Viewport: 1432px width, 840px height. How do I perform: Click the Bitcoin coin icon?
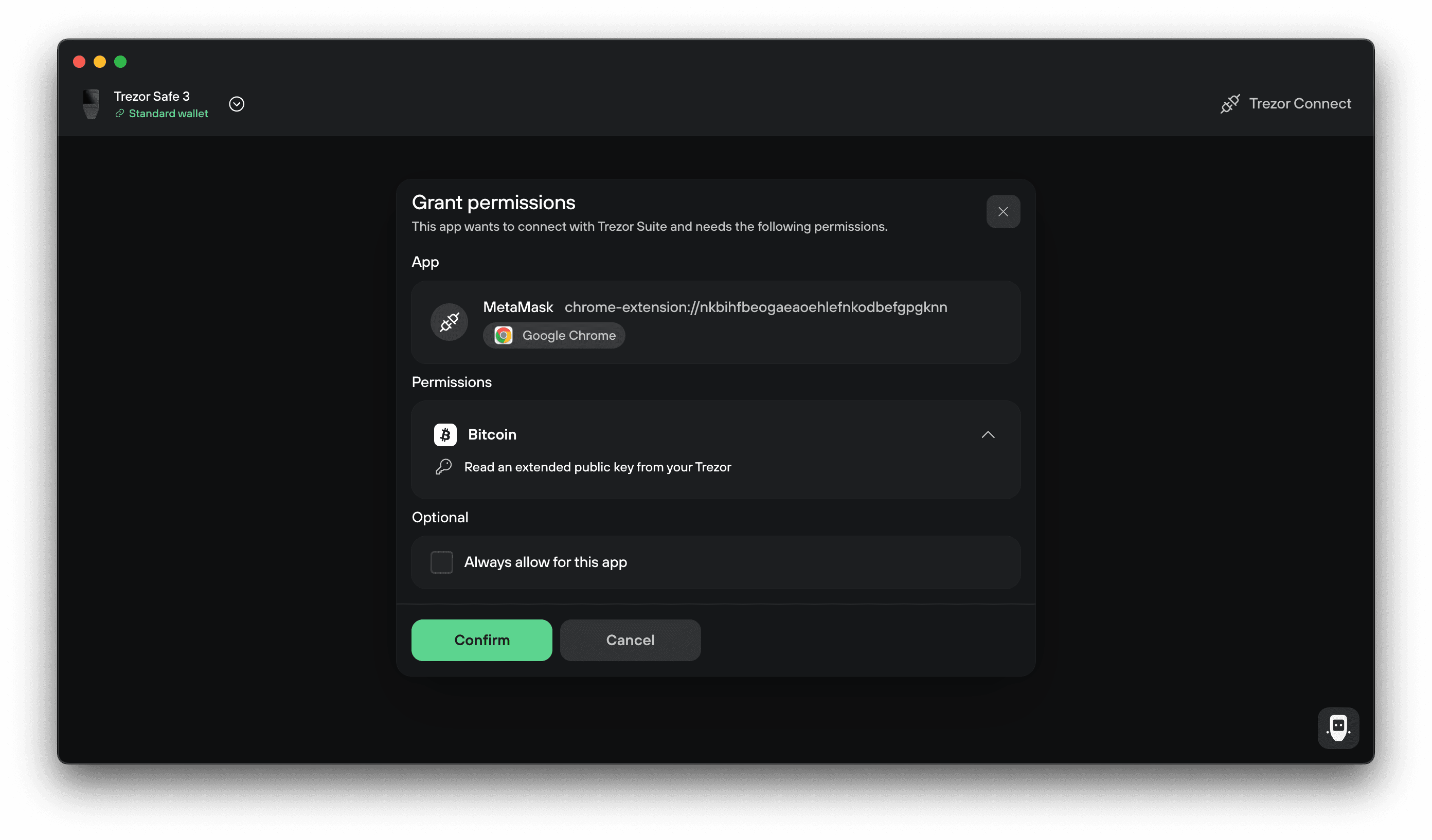point(445,435)
